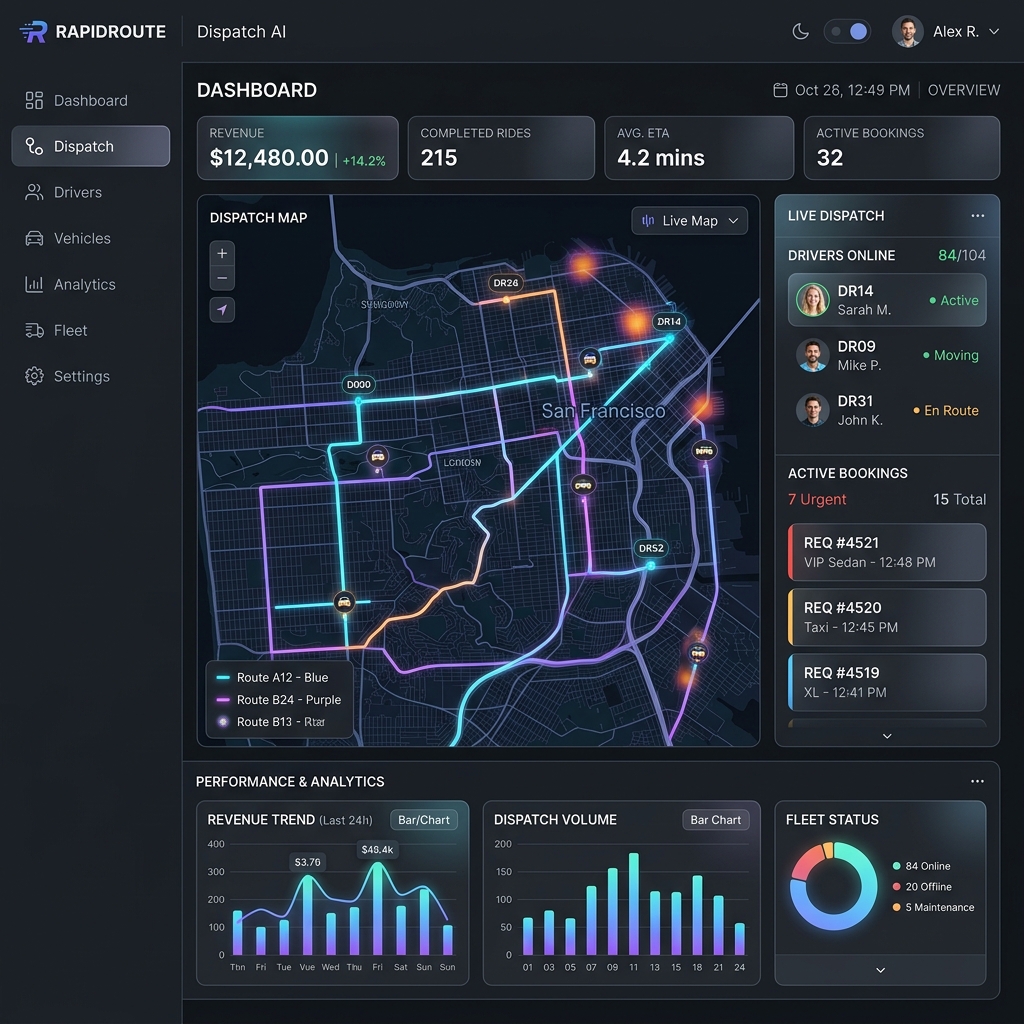Toggle Route B13 legend entry
This screenshot has height=1024, width=1024.
(x=270, y=722)
